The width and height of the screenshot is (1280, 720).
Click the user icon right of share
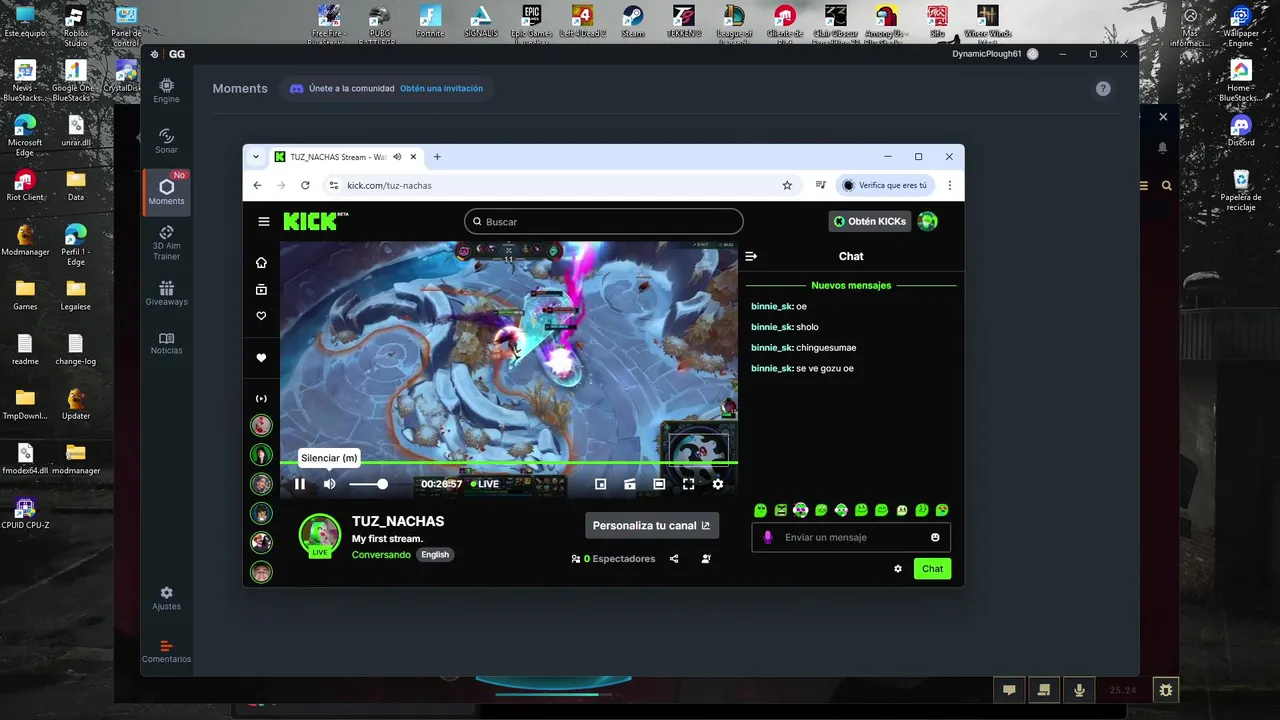[706, 559]
